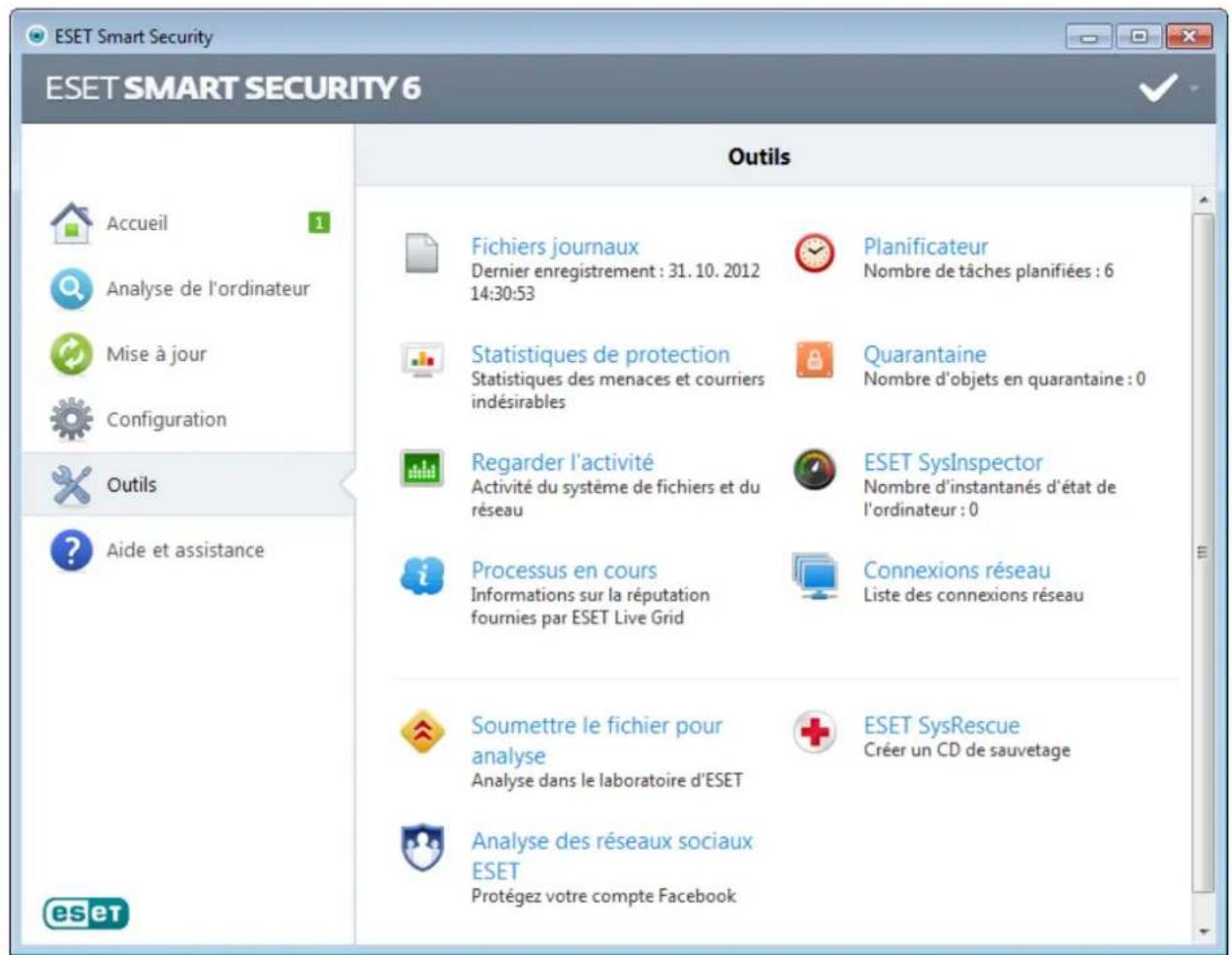1232x955 pixels.
Task: Close the ESET Smart Security window
Action: [1189, 37]
